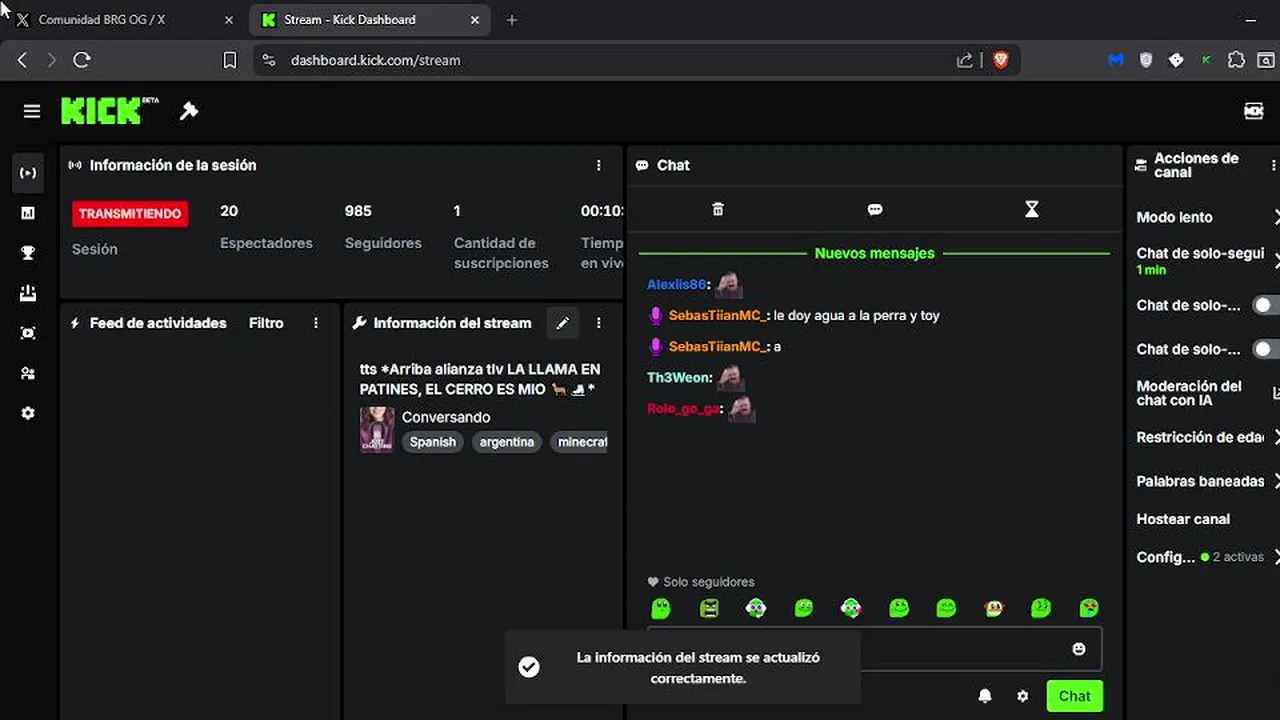Open the trophy achievements sidebar icon
The height and width of the screenshot is (720, 1280).
[28, 253]
